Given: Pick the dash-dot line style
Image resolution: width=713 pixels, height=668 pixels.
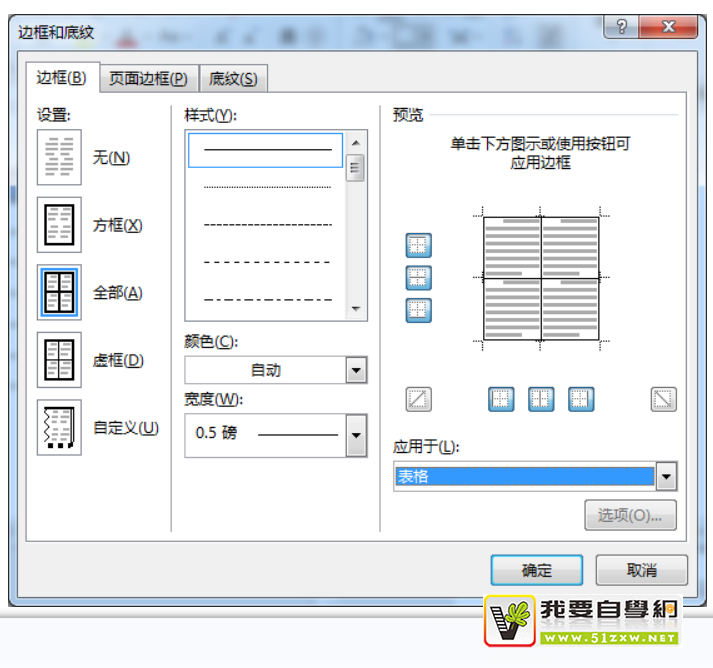Looking at the screenshot, I should coord(267,300).
